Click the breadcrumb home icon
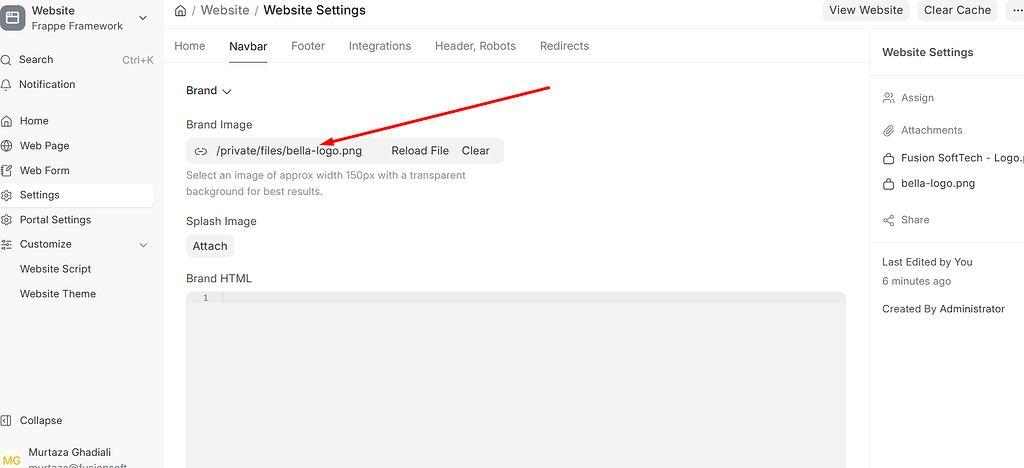This screenshot has width=1024, height=468. coord(180,10)
